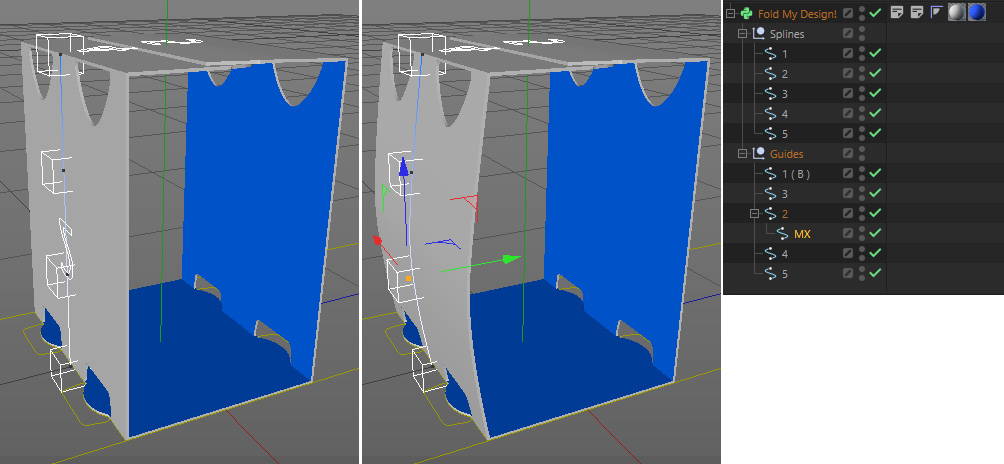
Task: Collapse guide 2 containing MX
Action: tap(754, 213)
